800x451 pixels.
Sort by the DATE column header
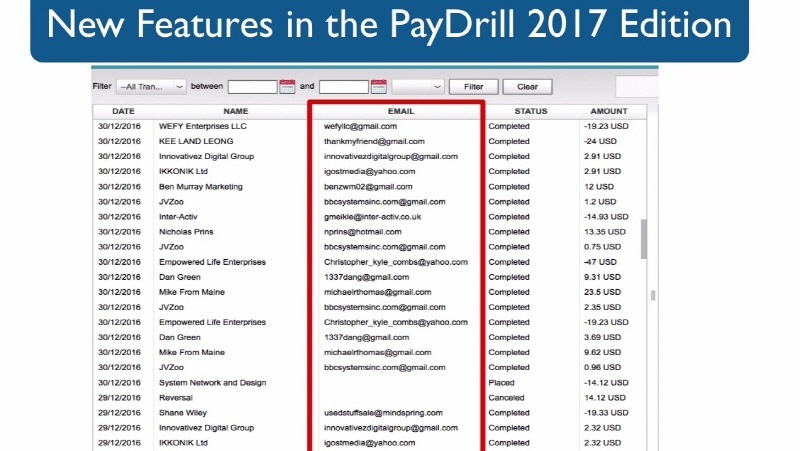tap(123, 111)
